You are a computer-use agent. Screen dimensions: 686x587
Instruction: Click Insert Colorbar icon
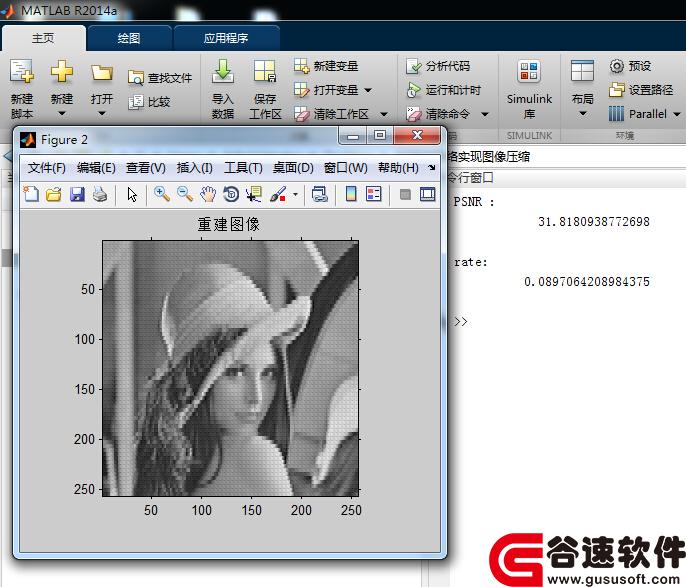[351, 194]
